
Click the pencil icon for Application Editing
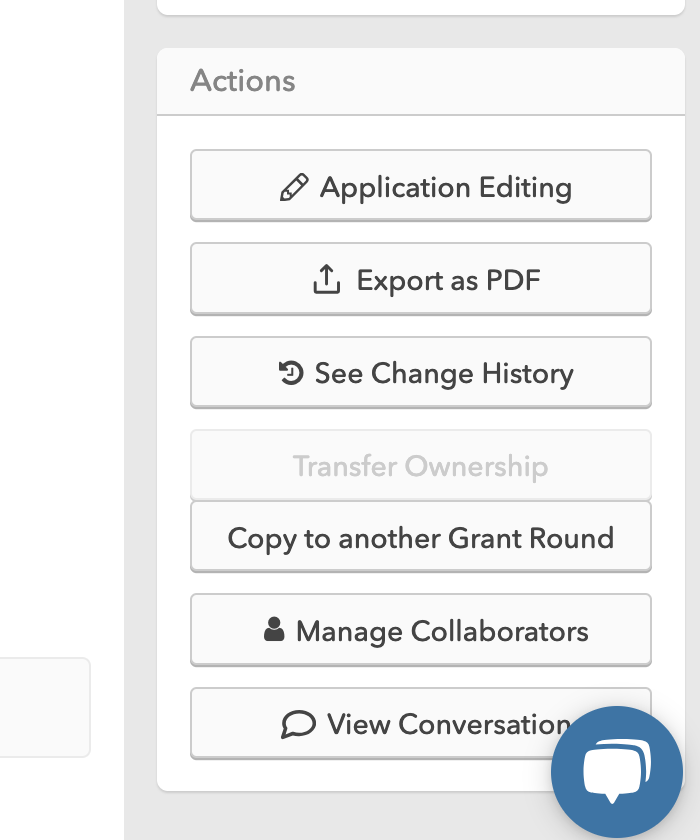pos(294,187)
